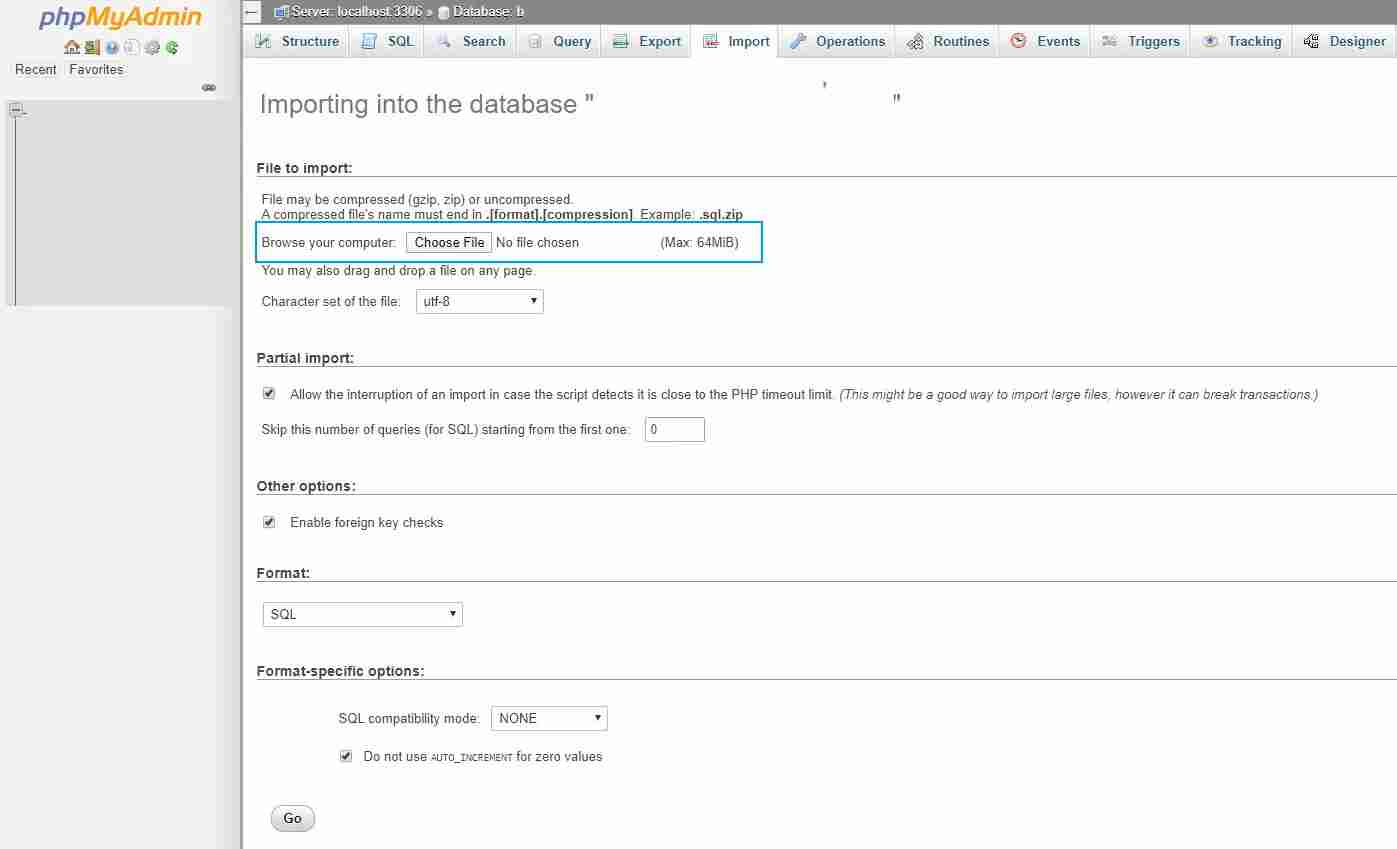View the Triggers tab
1397x849 pixels.
click(1141, 41)
